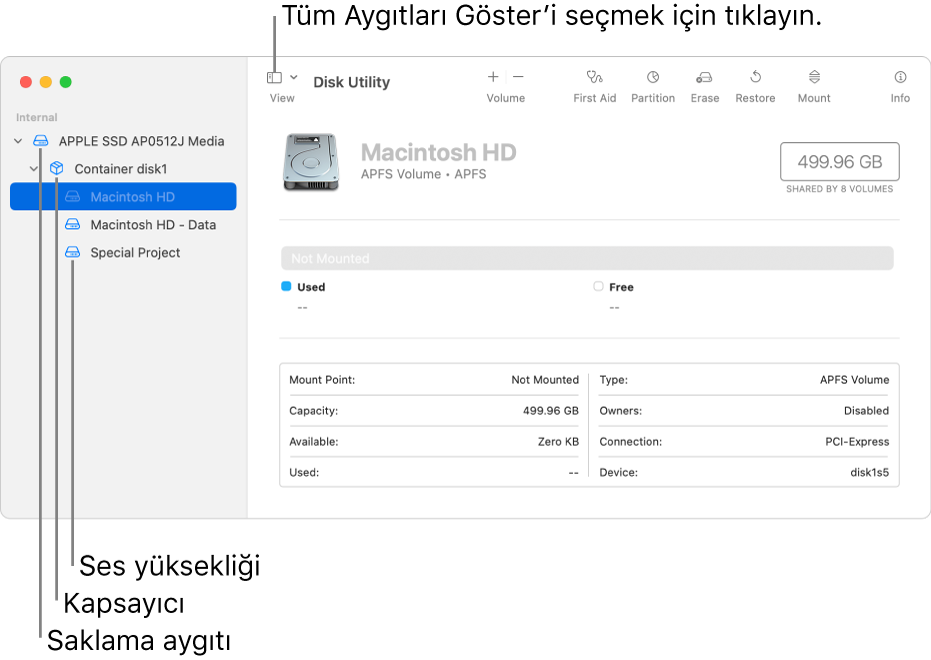Image resolution: width=931 pixels, height=660 pixels.
Task: Click the Owners value Disabled
Action: (866, 411)
